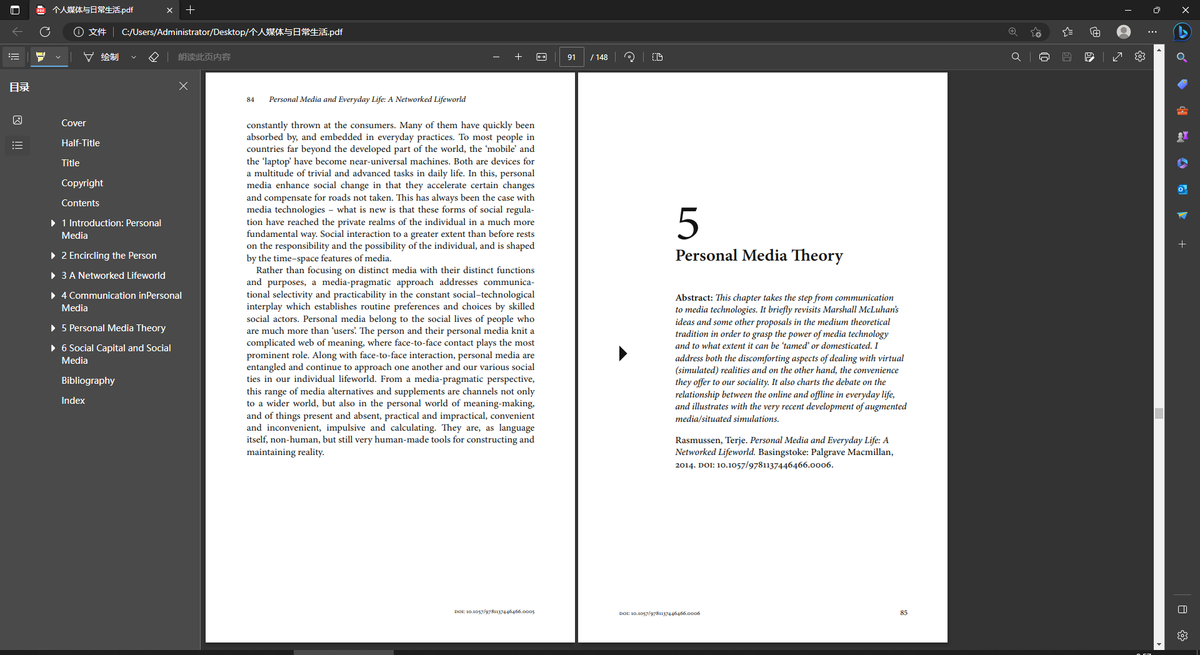Click the page number field showing 91
Image resolution: width=1200 pixels, height=655 pixels.
pos(572,57)
